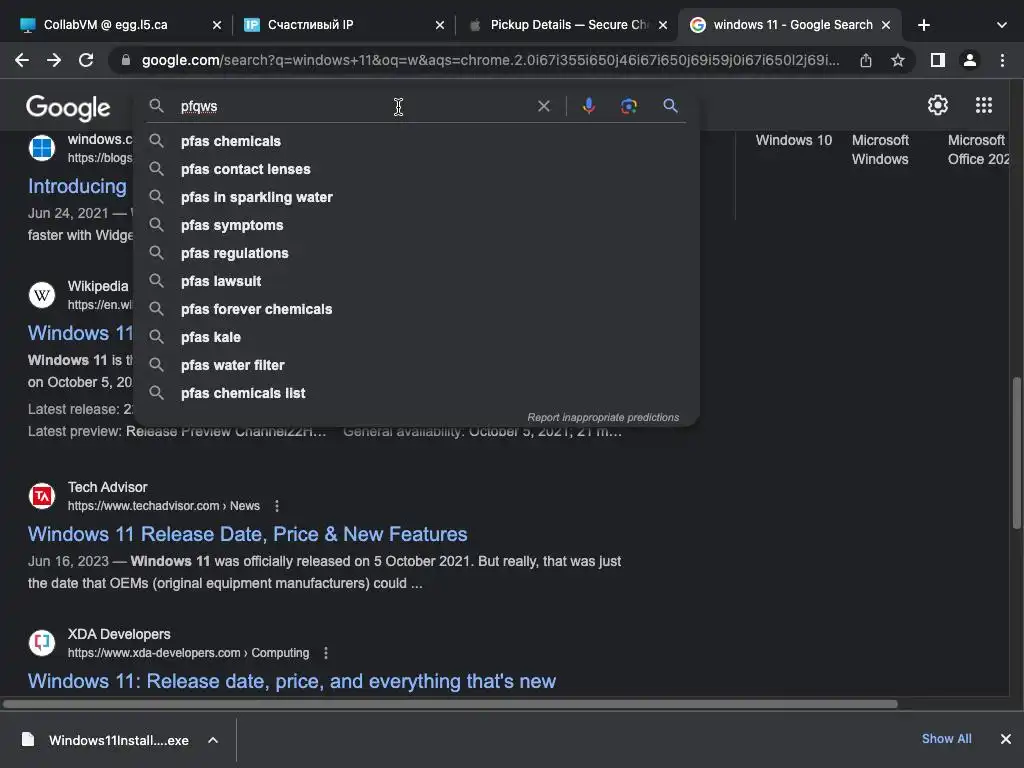1024x768 pixels.
Task: Choose suggestion pfas chemicals
Action: click(416, 141)
